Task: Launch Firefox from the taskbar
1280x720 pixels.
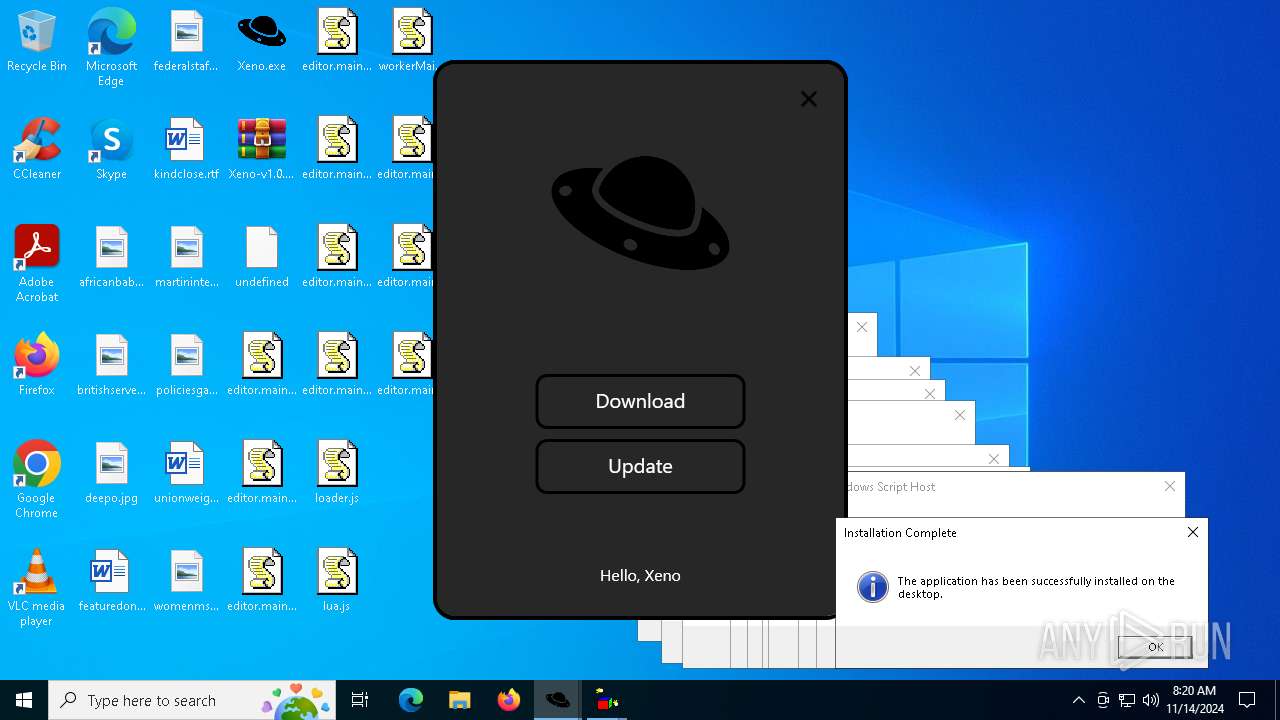Action: [509, 700]
